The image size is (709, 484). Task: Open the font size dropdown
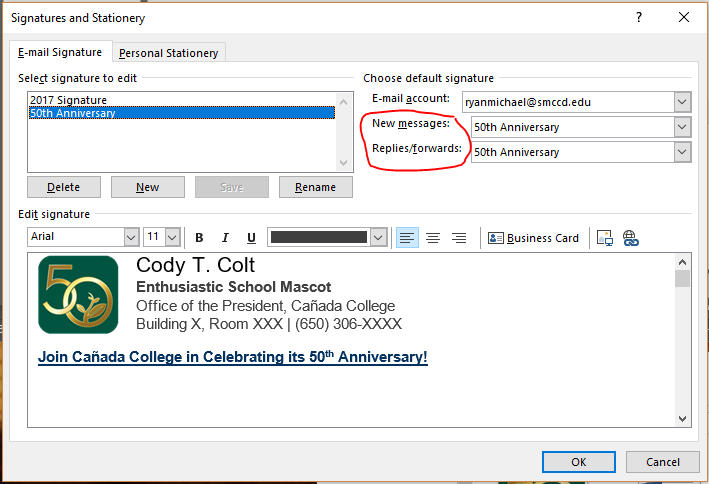point(172,237)
